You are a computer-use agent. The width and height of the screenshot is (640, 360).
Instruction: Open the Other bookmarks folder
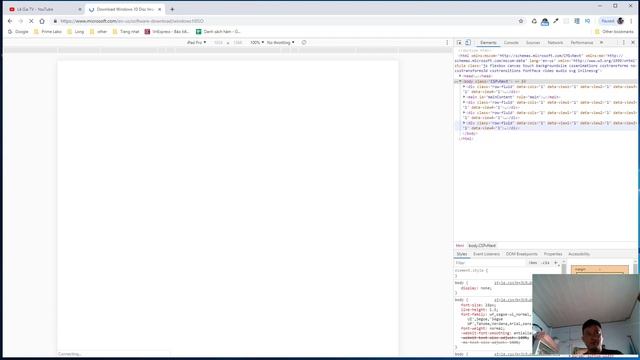[614, 31]
